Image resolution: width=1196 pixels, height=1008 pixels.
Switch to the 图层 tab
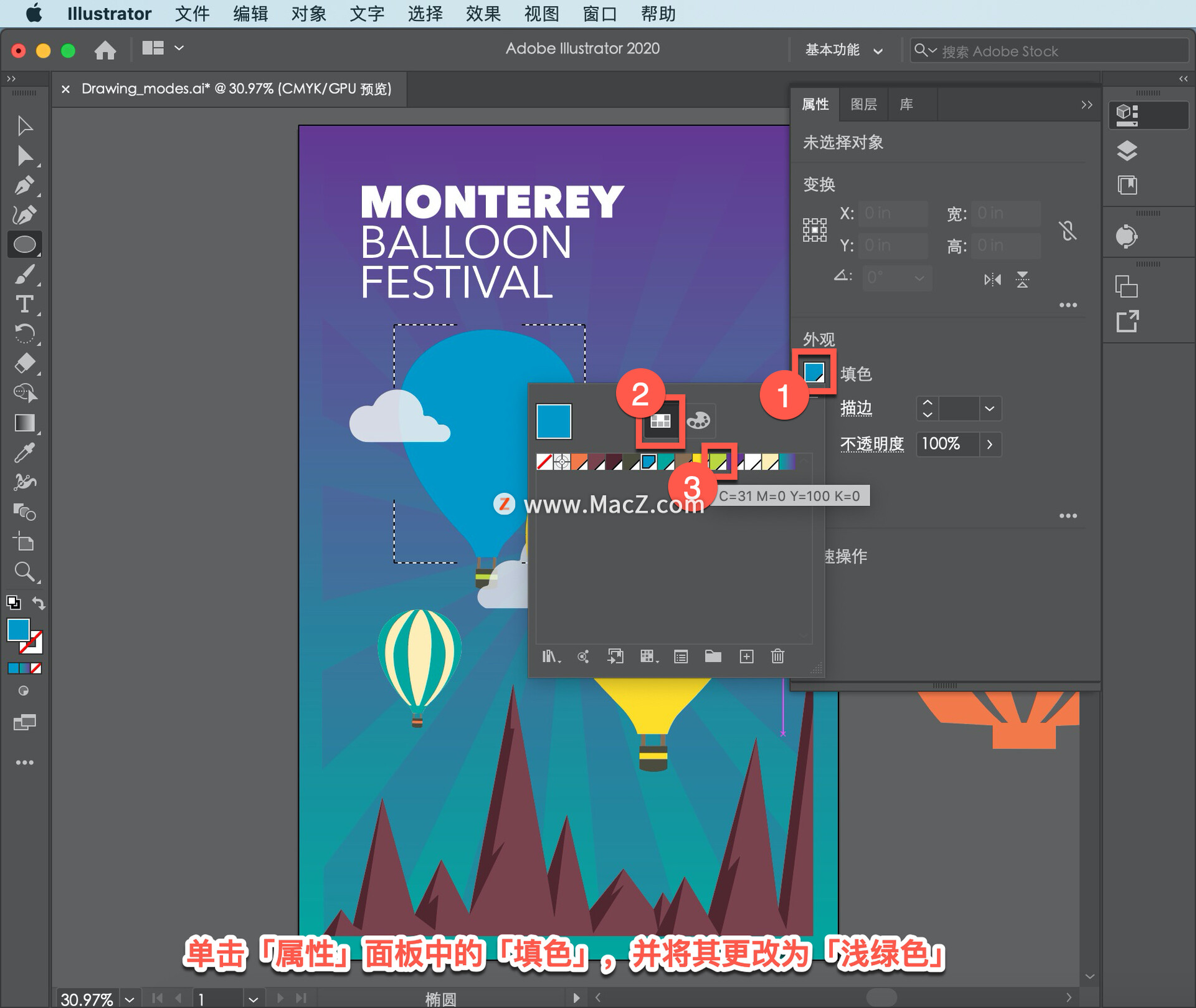863,105
